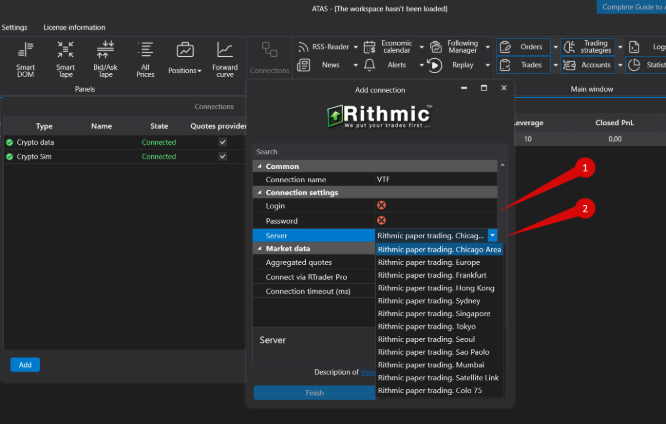The height and width of the screenshot is (424, 666).
Task: Click the Login error icon
Action: click(x=381, y=205)
